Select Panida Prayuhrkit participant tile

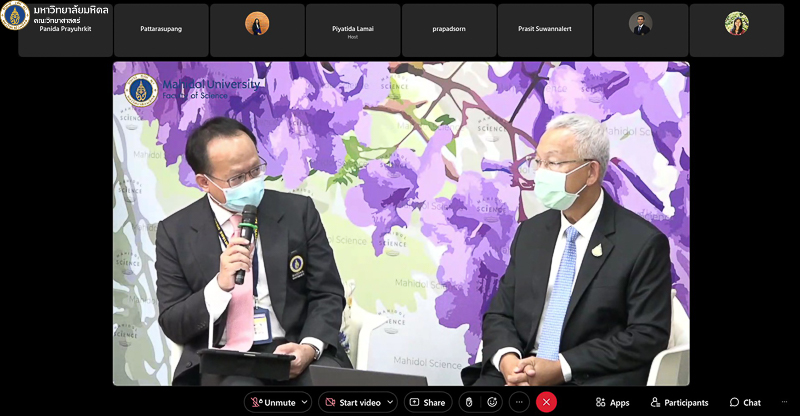tap(65, 30)
